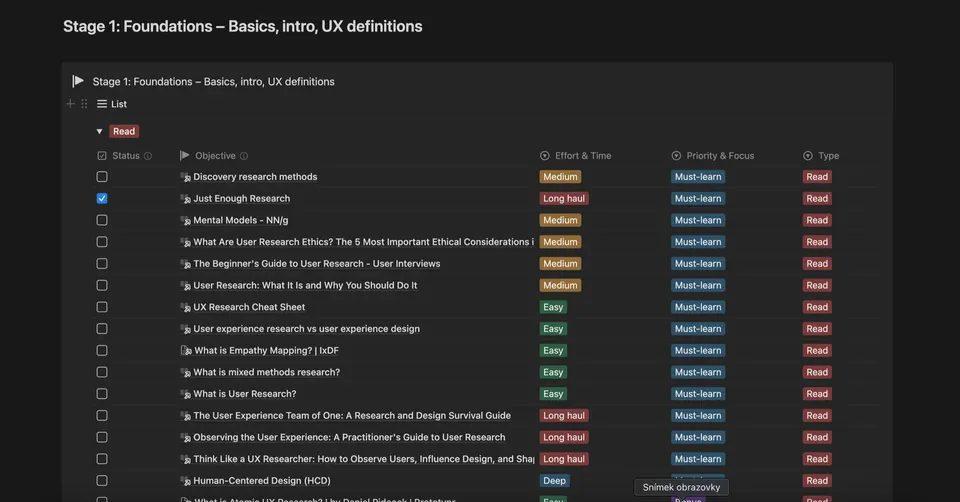Check status box for User Research Ethics row
The width and height of the screenshot is (960, 502).
coord(102,242)
